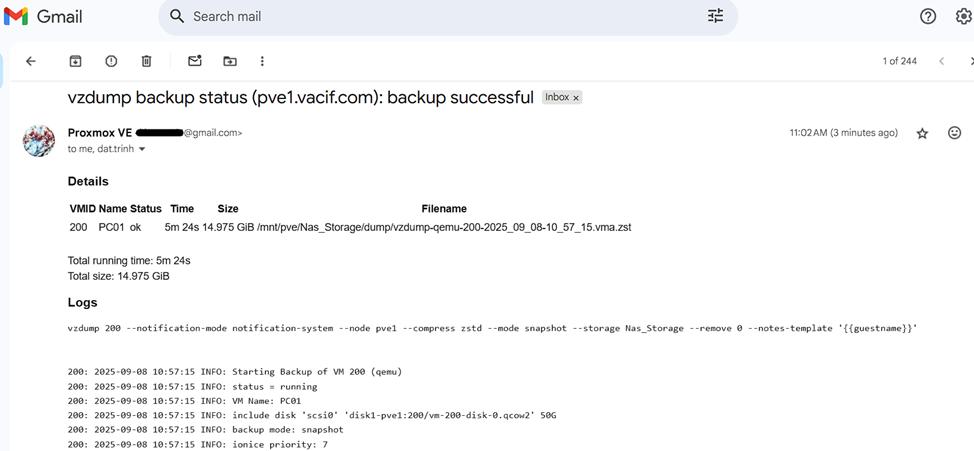This screenshot has height=451, width=974.
Task: Open Gmail Settings gear
Action: point(963,16)
